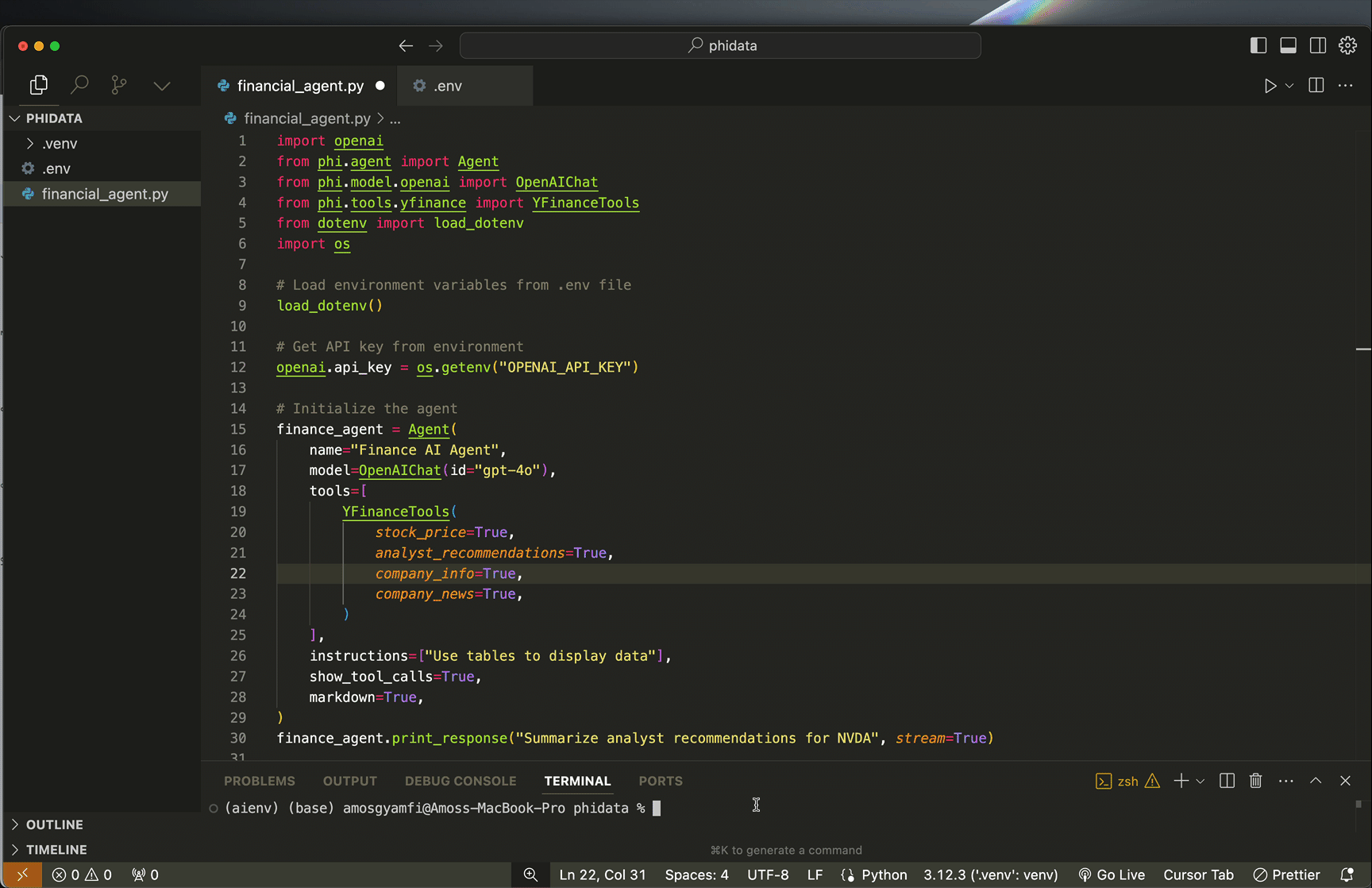
Task: Click the phidata command center search box
Action: click(720, 45)
